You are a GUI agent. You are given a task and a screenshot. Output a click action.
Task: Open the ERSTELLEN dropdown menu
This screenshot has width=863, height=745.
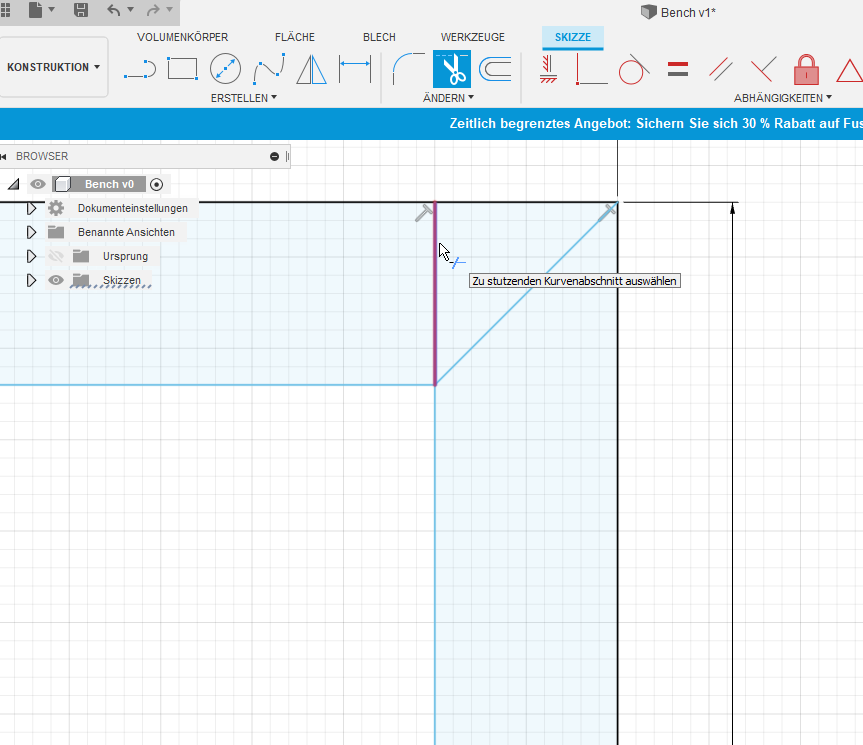243,98
